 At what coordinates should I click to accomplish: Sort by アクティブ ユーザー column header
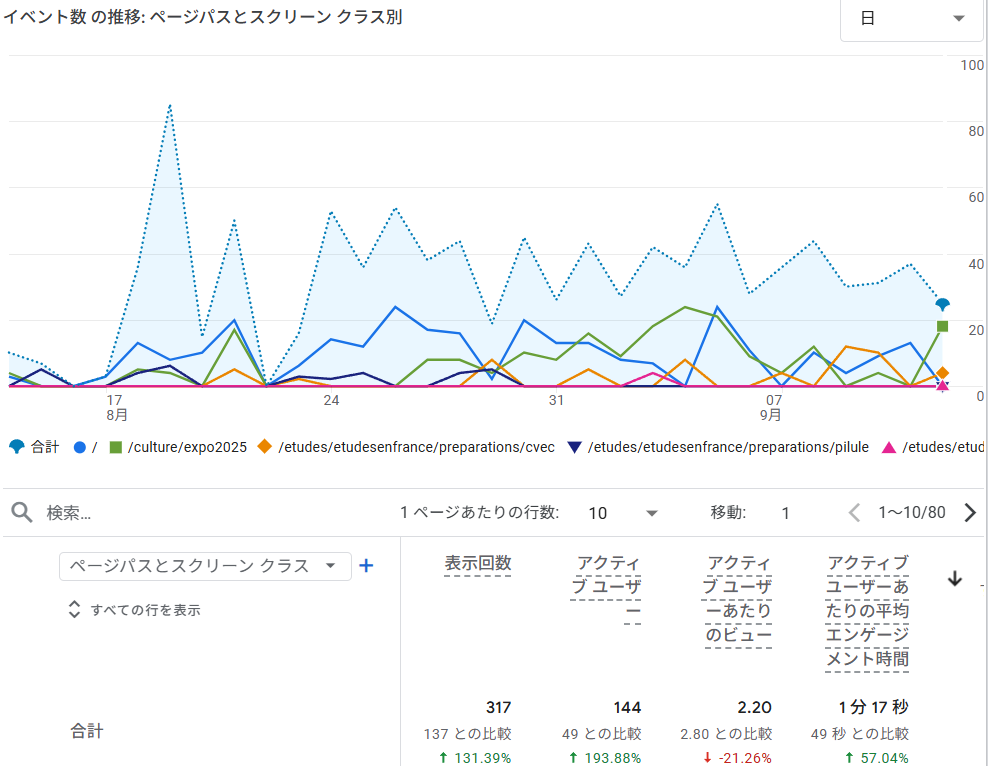(607, 588)
